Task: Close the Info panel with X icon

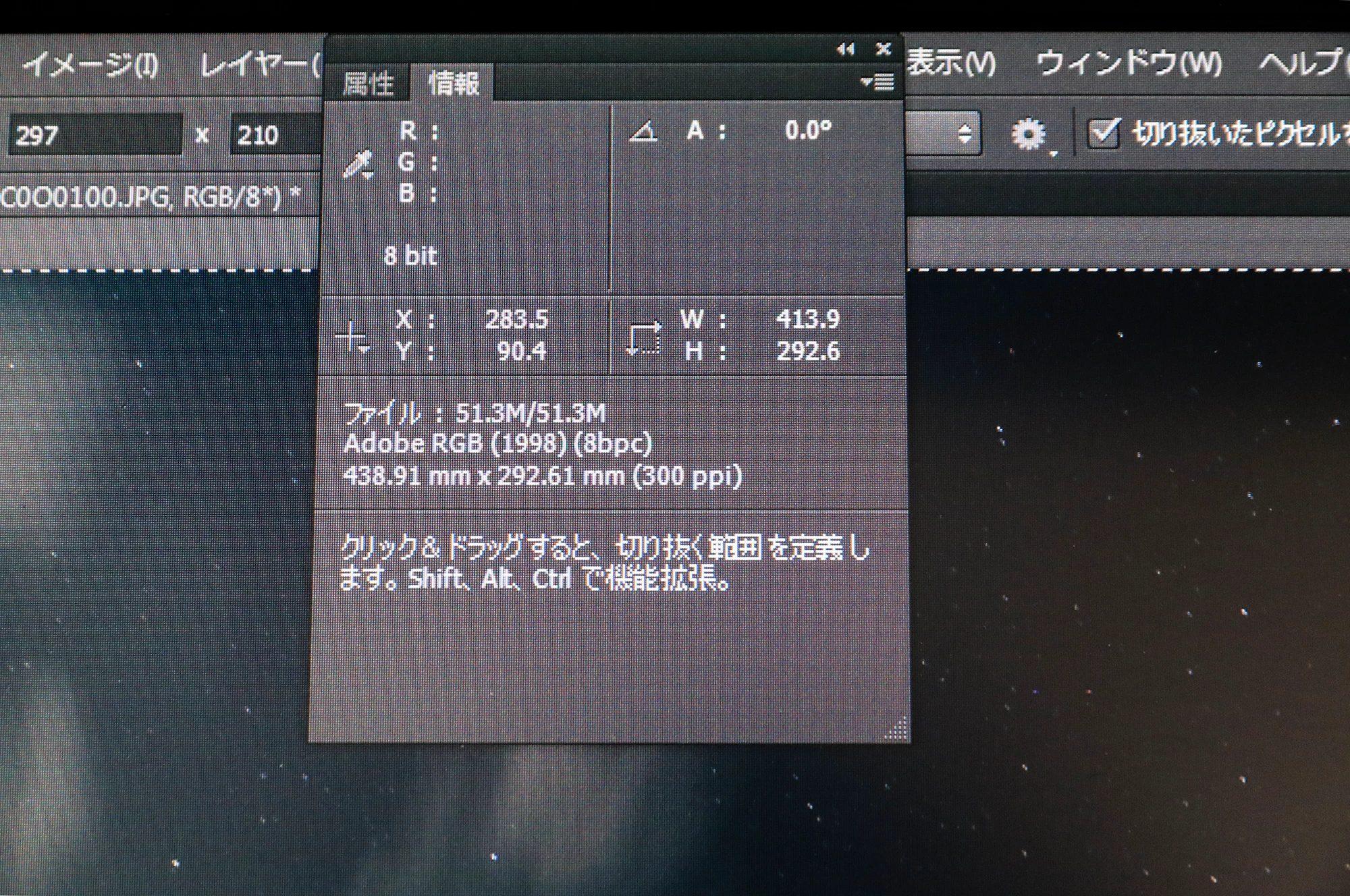Action: 883,49
